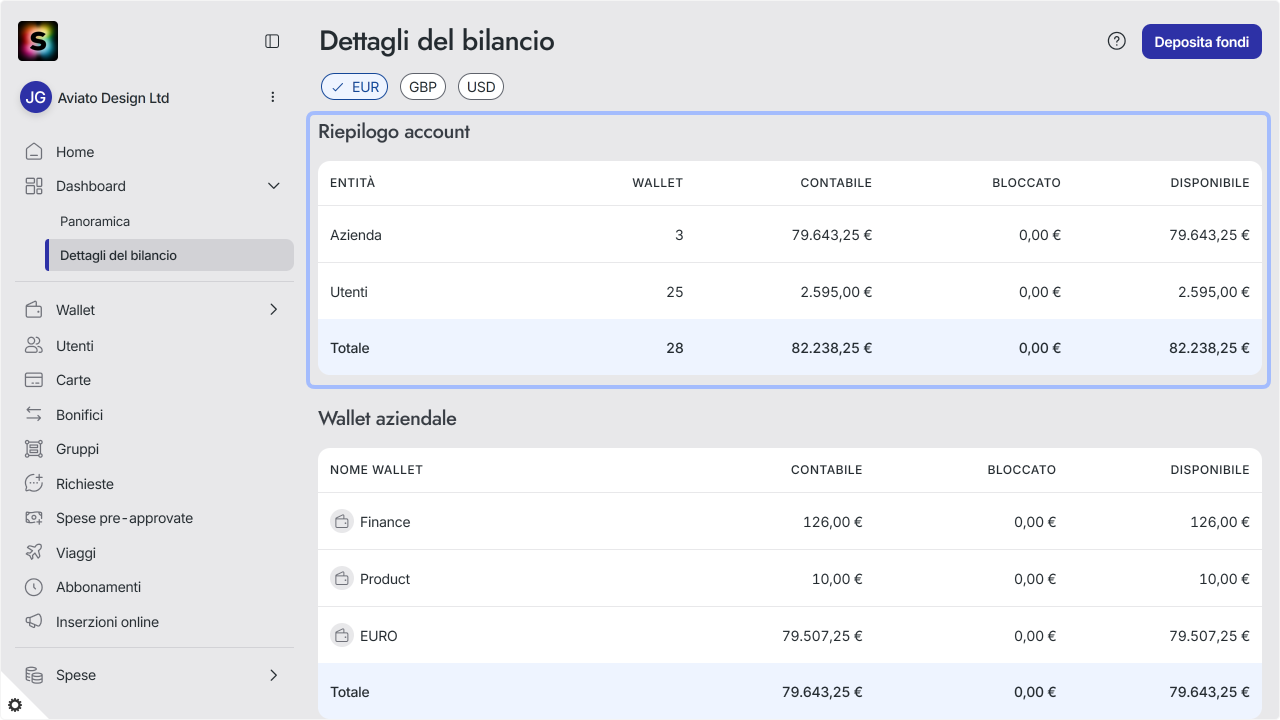Image resolution: width=1280 pixels, height=720 pixels.
Task: Click the Spese pre-approvate icon
Action: [34, 518]
